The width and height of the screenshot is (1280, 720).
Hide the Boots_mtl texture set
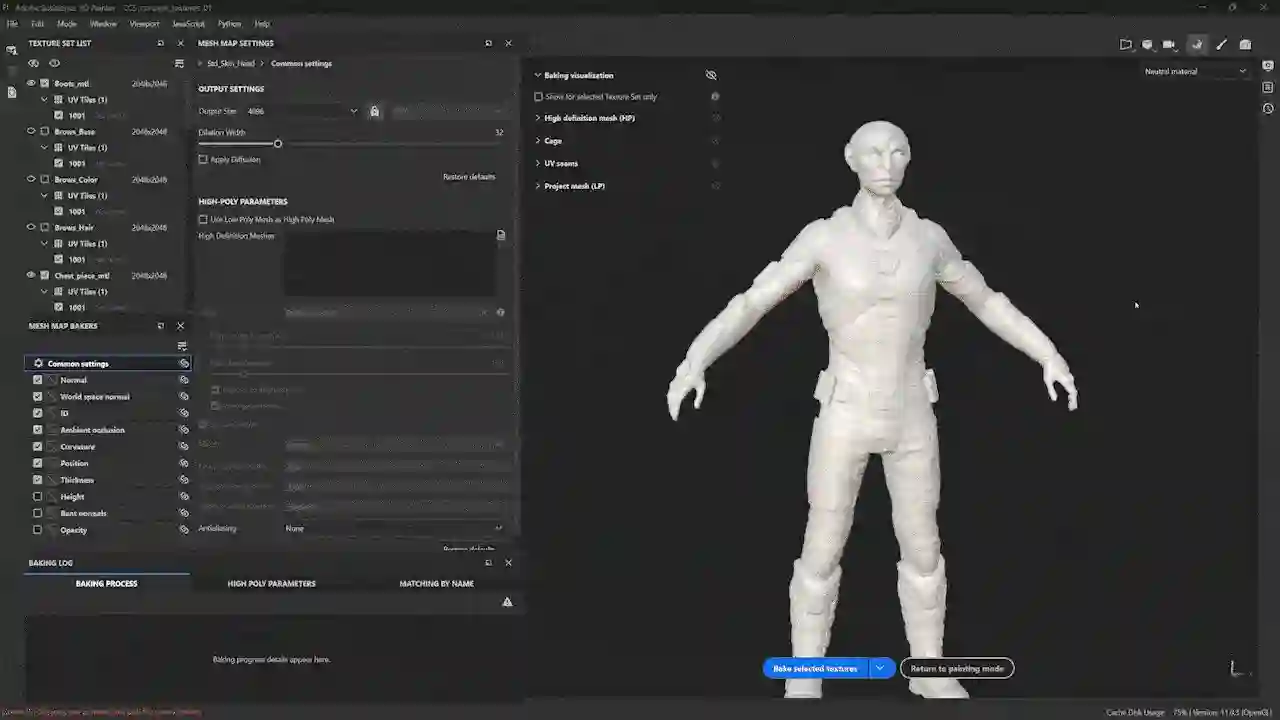click(x=31, y=83)
